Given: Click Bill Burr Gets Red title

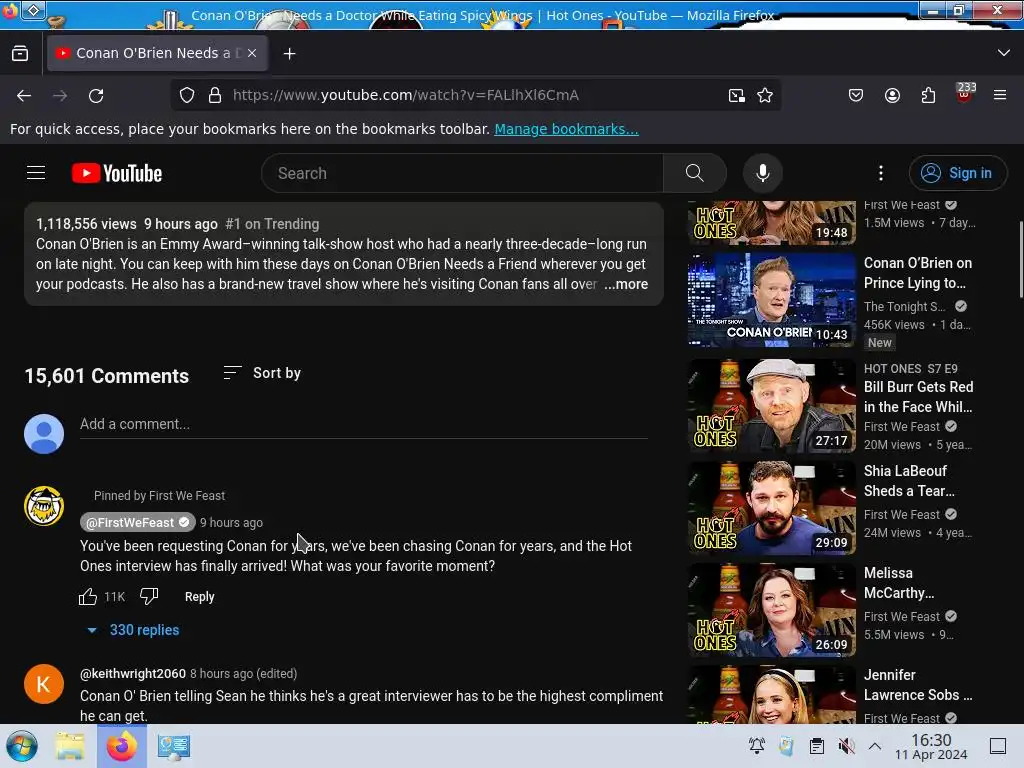Looking at the screenshot, I should click(918, 397).
